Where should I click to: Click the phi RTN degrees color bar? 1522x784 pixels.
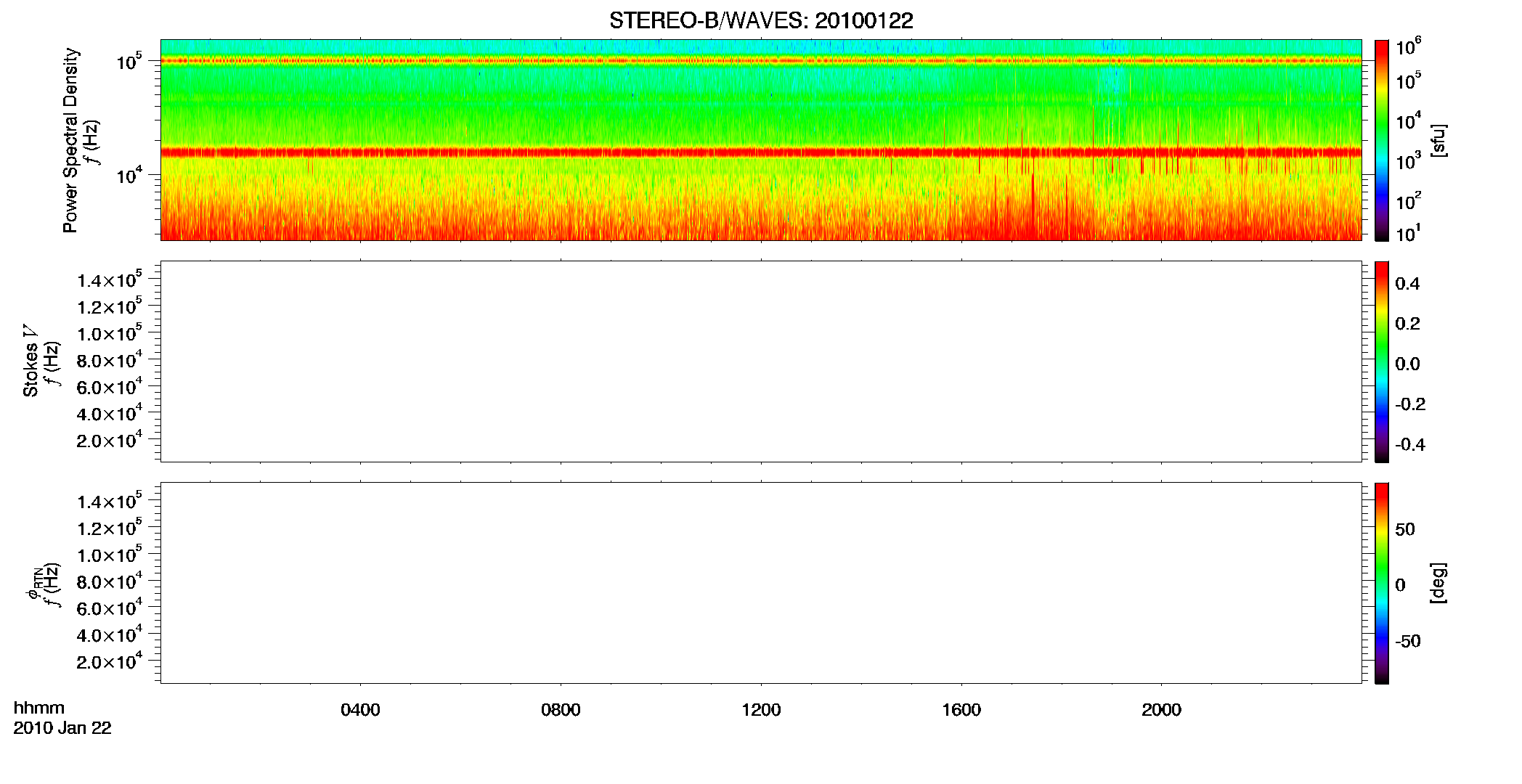(1382, 583)
